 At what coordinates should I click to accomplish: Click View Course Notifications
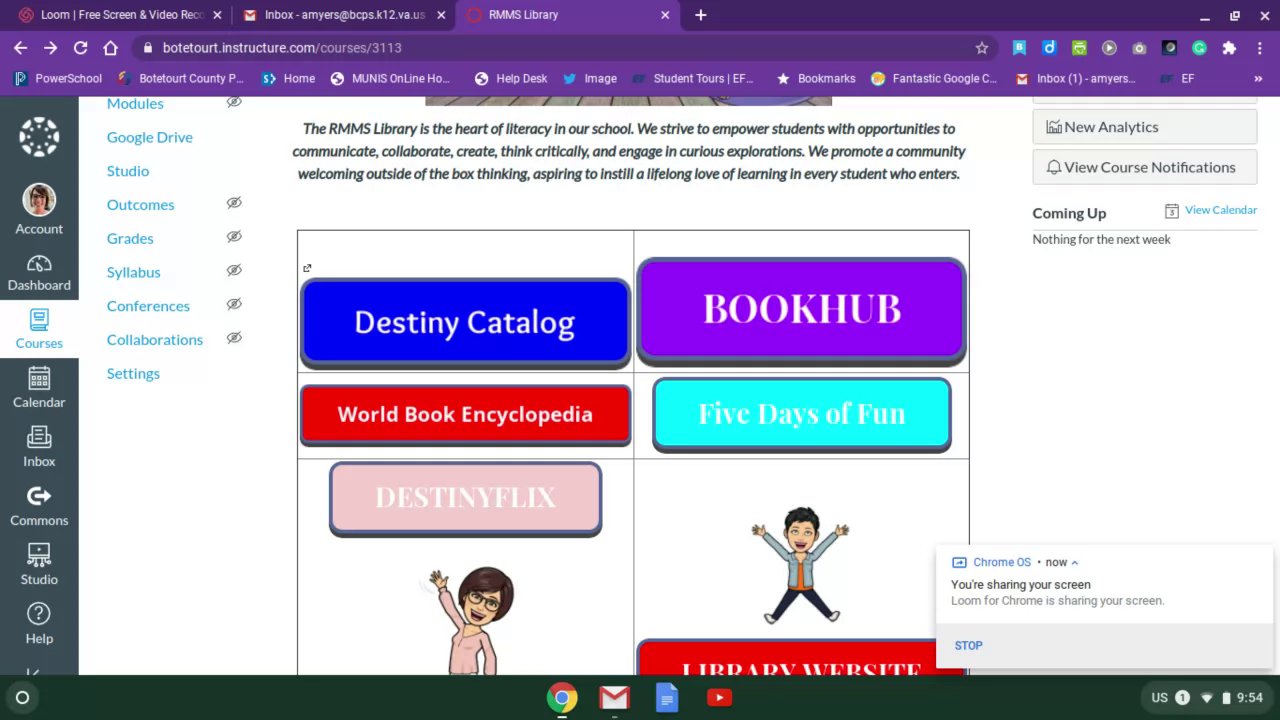point(1144,167)
